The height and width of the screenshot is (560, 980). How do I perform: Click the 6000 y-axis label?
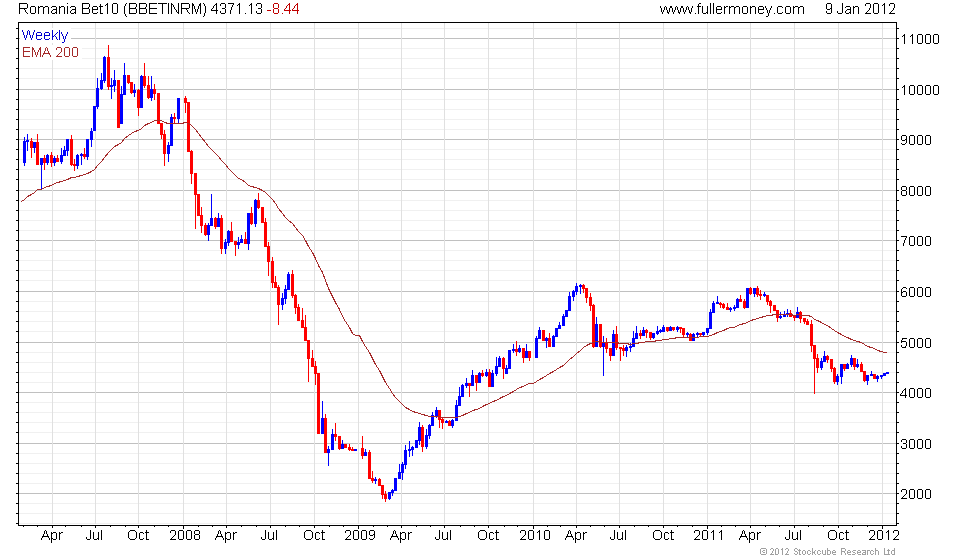tap(916, 292)
